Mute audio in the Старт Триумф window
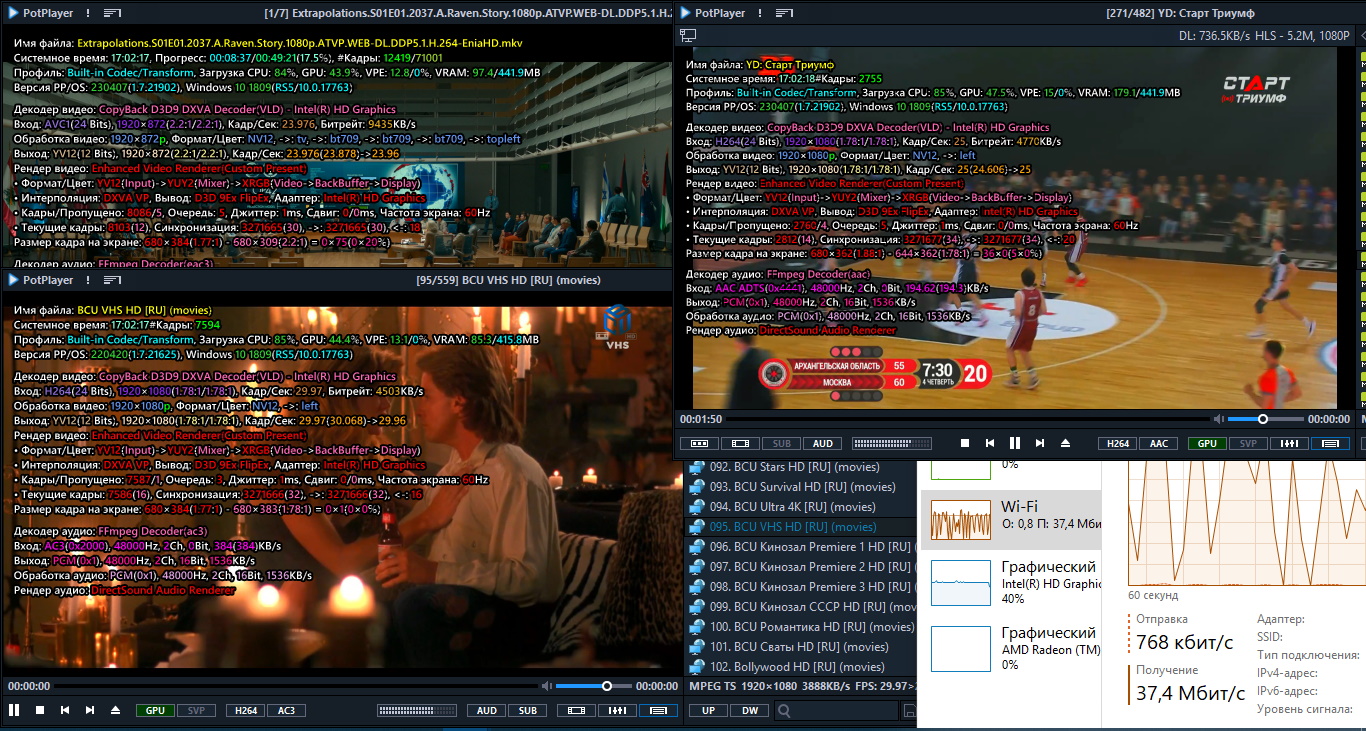1366x731 pixels. [x=1219, y=419]
